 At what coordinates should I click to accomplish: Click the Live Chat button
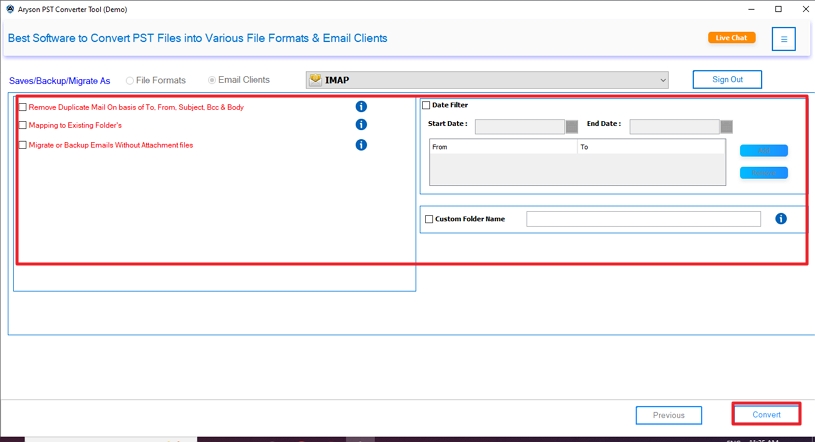tap(731, 37)
